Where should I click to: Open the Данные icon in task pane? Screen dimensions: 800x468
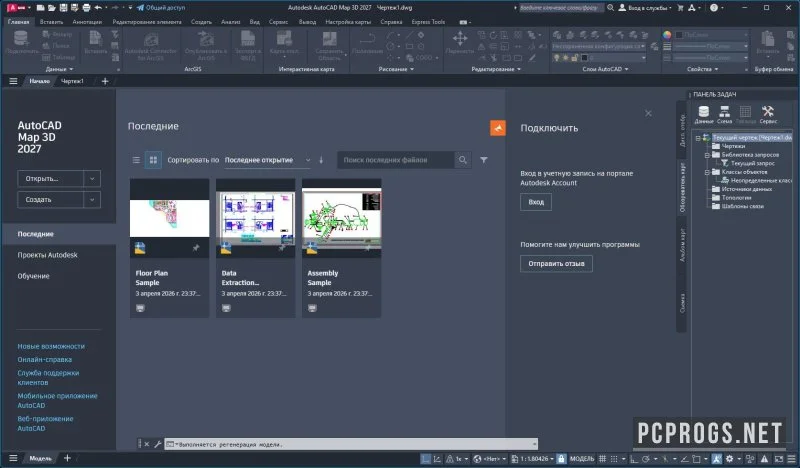pos(704,114)
